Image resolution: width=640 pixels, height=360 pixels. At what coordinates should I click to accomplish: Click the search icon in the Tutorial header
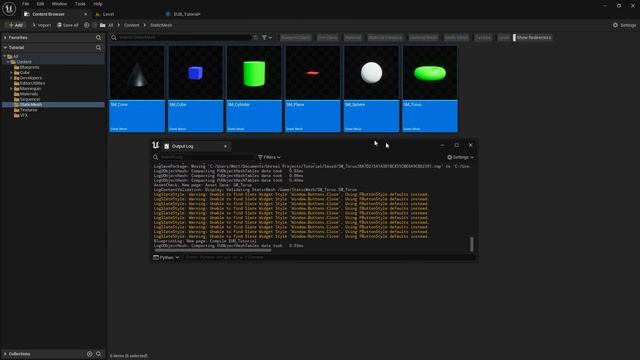point(98,48)
